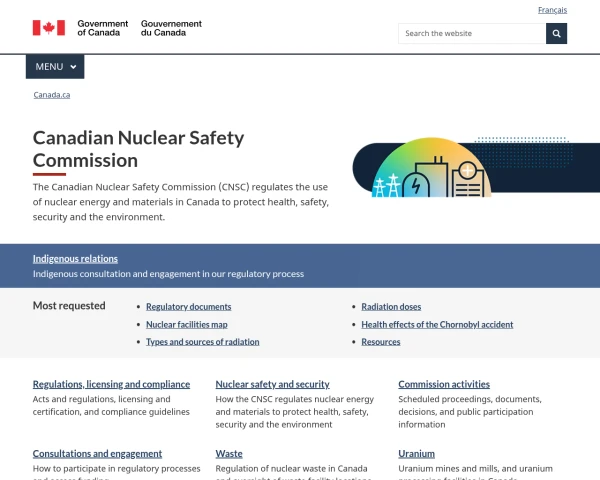The height and width of the screenshot is (480, 600).
Task: Switch language via Français link
Action: 552,10
